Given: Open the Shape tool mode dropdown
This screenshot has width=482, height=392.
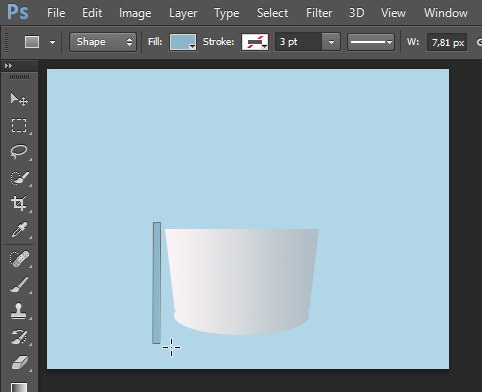Looking at the screenshot, I should pyautogui.click(x=103, y=42).
